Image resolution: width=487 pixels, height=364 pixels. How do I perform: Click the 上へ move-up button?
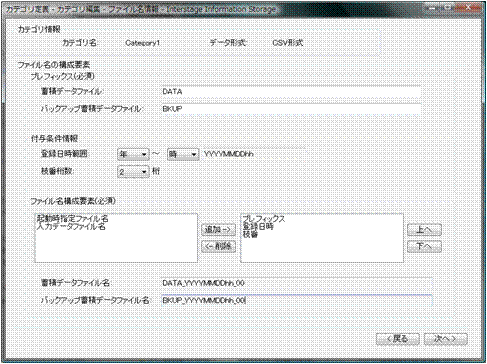coord(424,230)
